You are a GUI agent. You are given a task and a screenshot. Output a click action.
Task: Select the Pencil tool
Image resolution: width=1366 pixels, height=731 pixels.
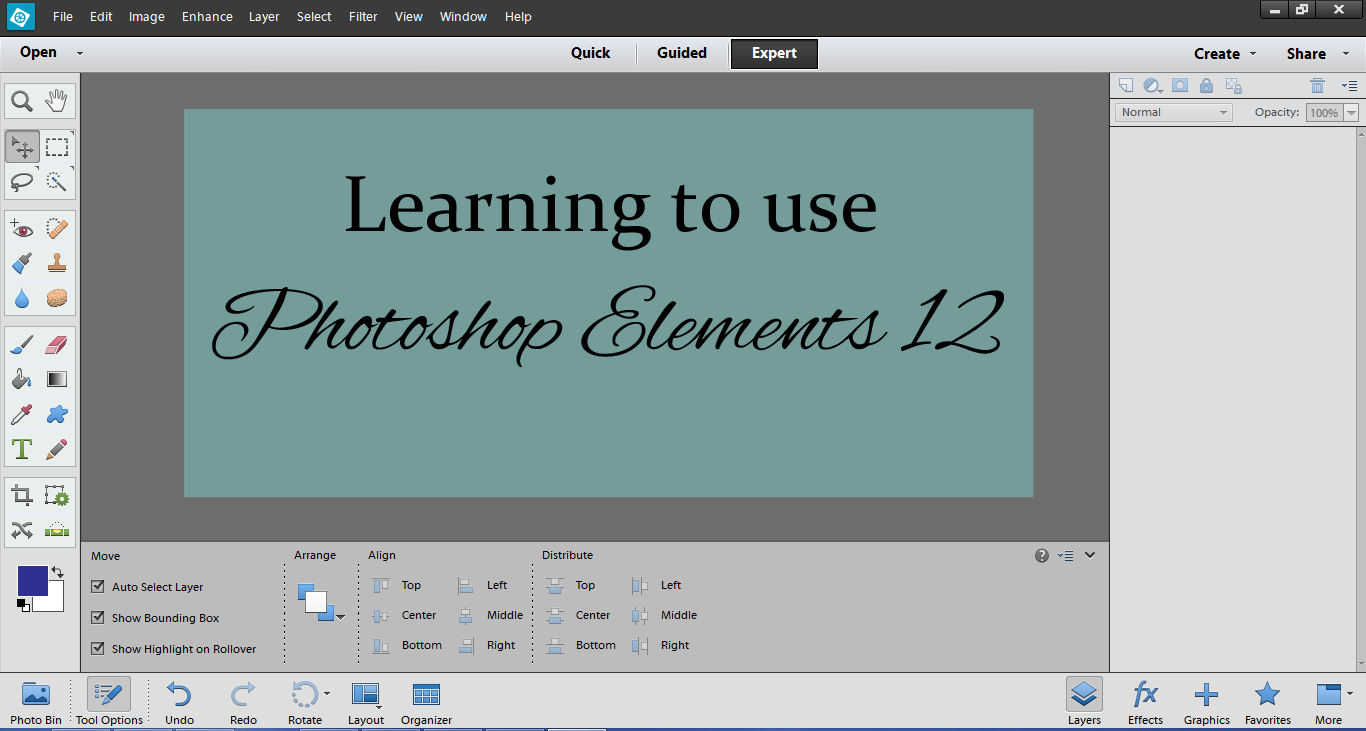tap(57, 449)
